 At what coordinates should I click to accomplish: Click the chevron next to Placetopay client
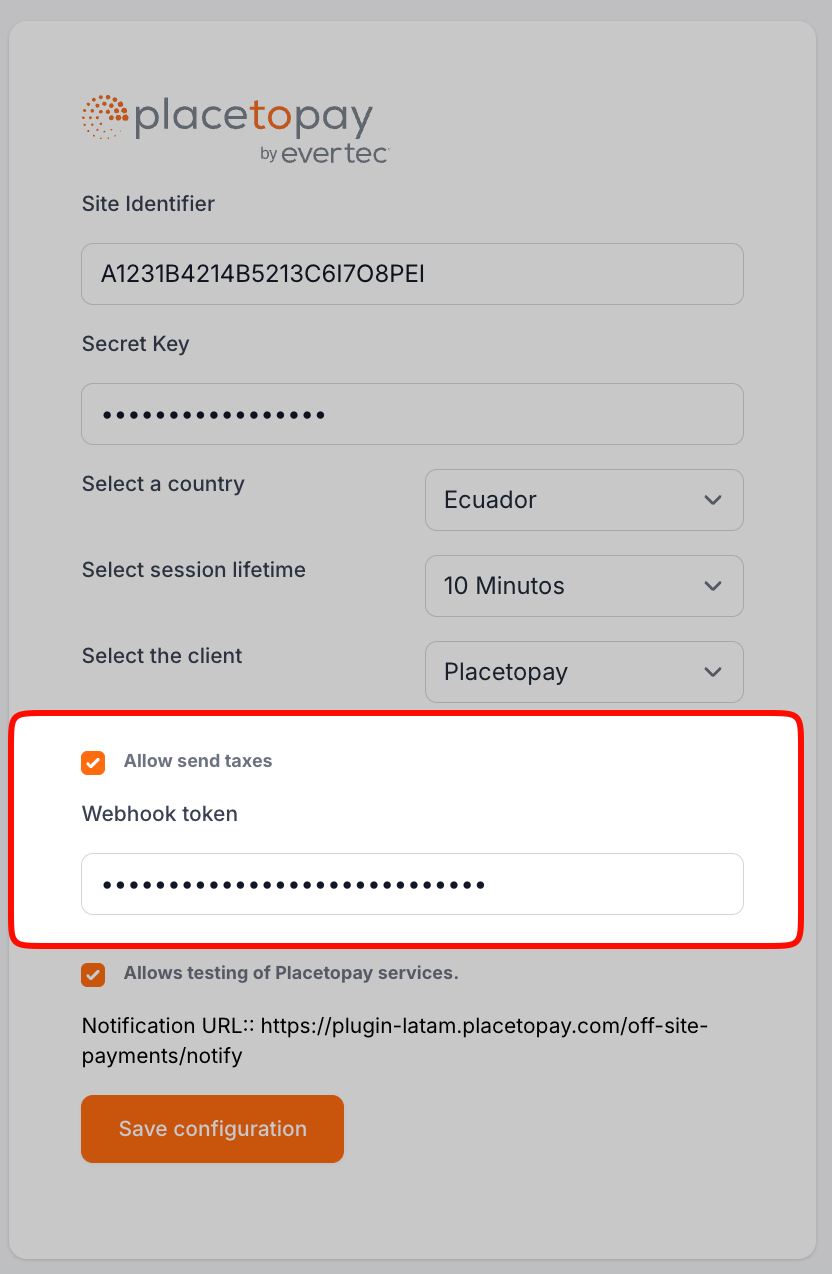tap(713, 672)
